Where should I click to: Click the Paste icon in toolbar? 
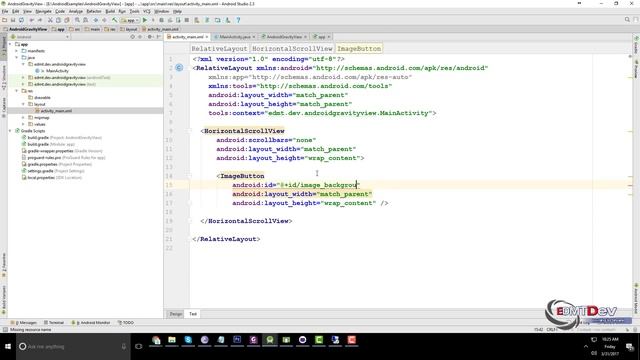click(x=67, y=20)
